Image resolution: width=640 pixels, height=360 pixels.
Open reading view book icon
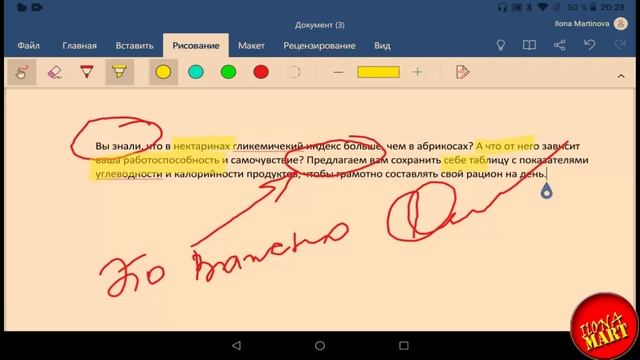point(529,45)
